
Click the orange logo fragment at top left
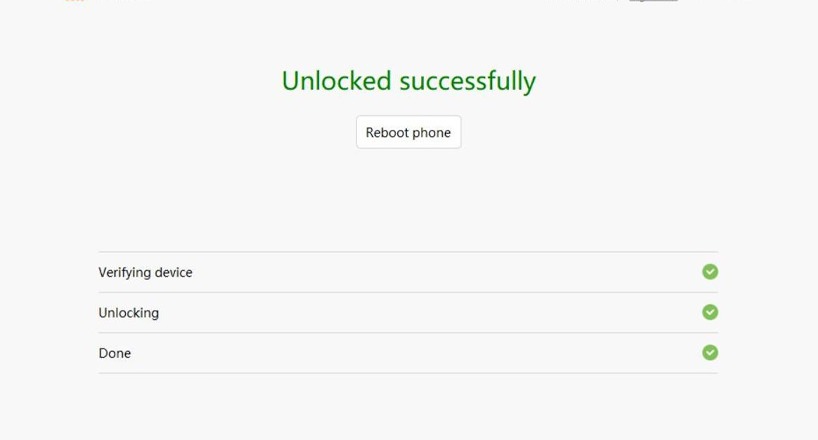tap(74, 1)
